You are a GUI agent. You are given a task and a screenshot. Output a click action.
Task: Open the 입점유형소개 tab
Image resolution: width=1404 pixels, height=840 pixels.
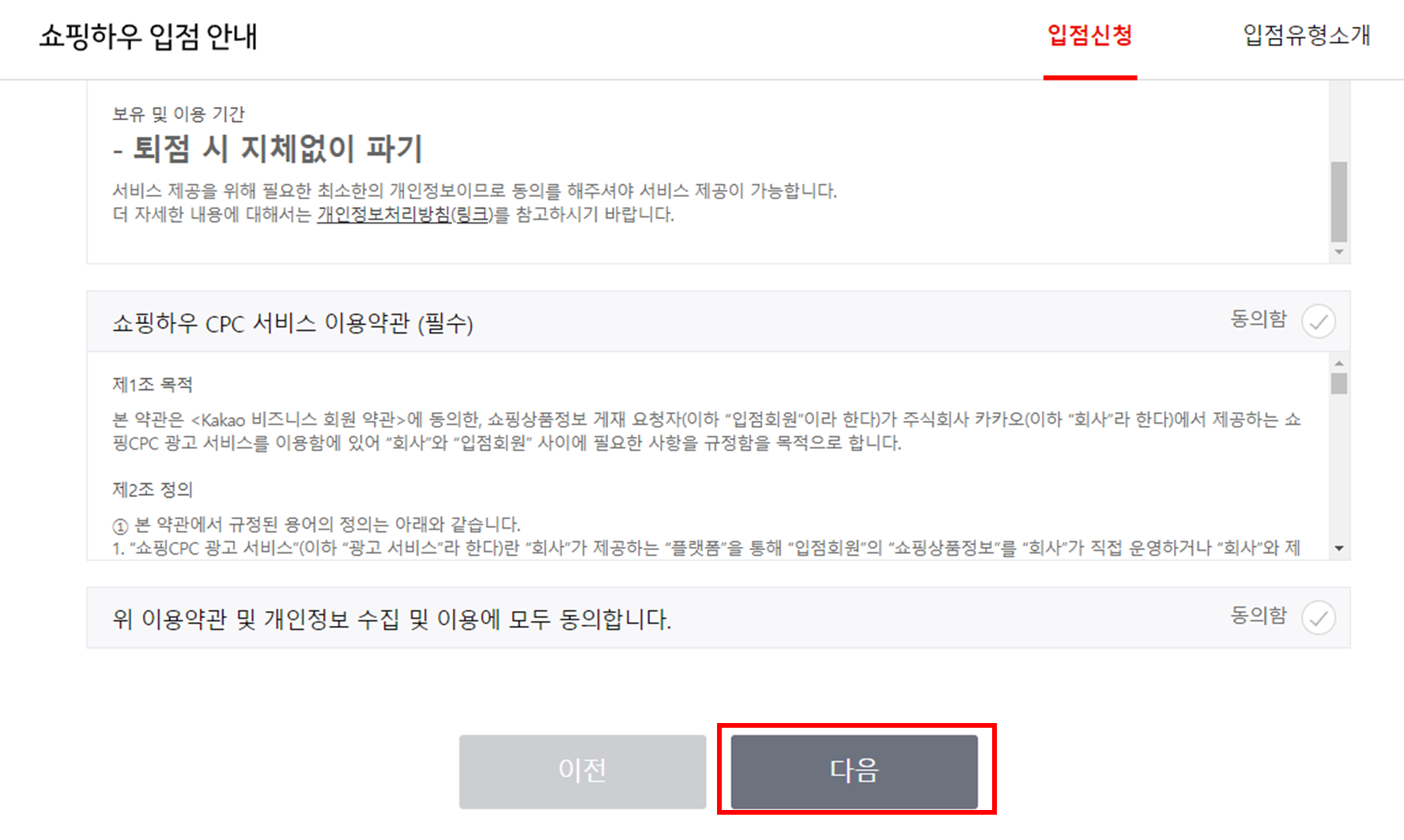tap(1307, 36)
